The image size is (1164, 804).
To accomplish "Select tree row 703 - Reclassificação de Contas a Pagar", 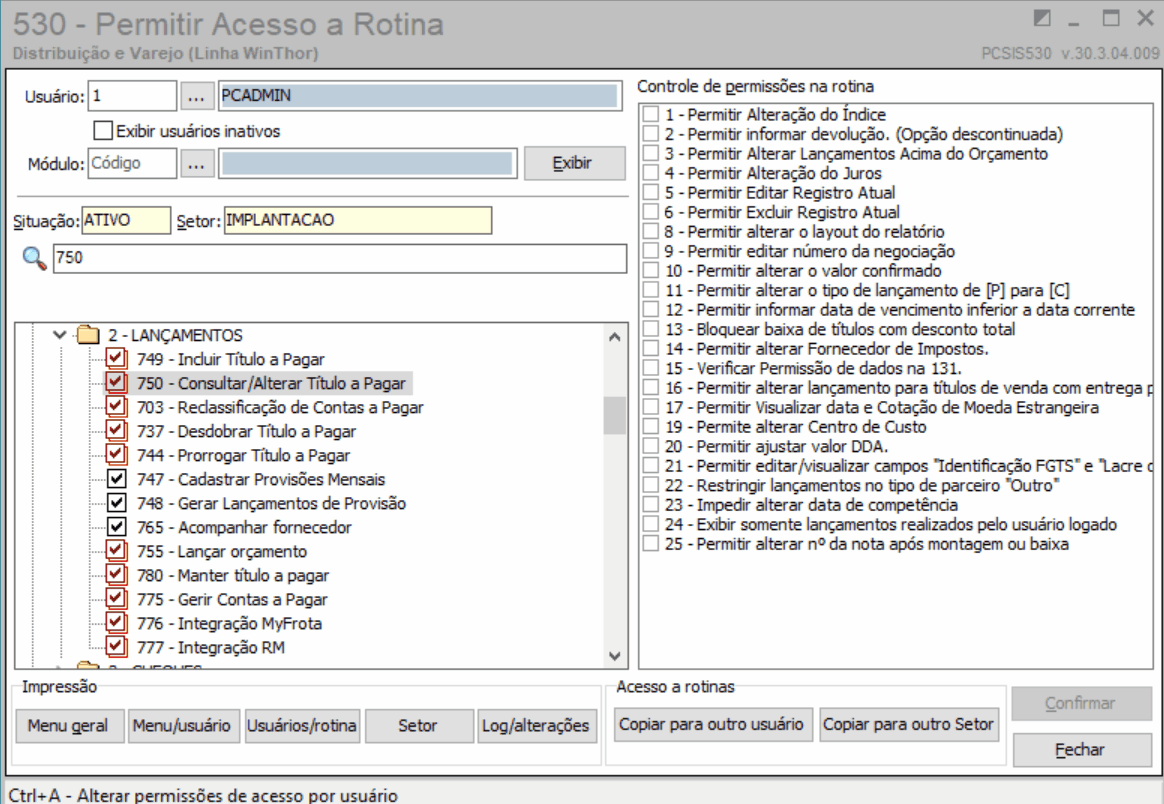I will coord(280,407).
